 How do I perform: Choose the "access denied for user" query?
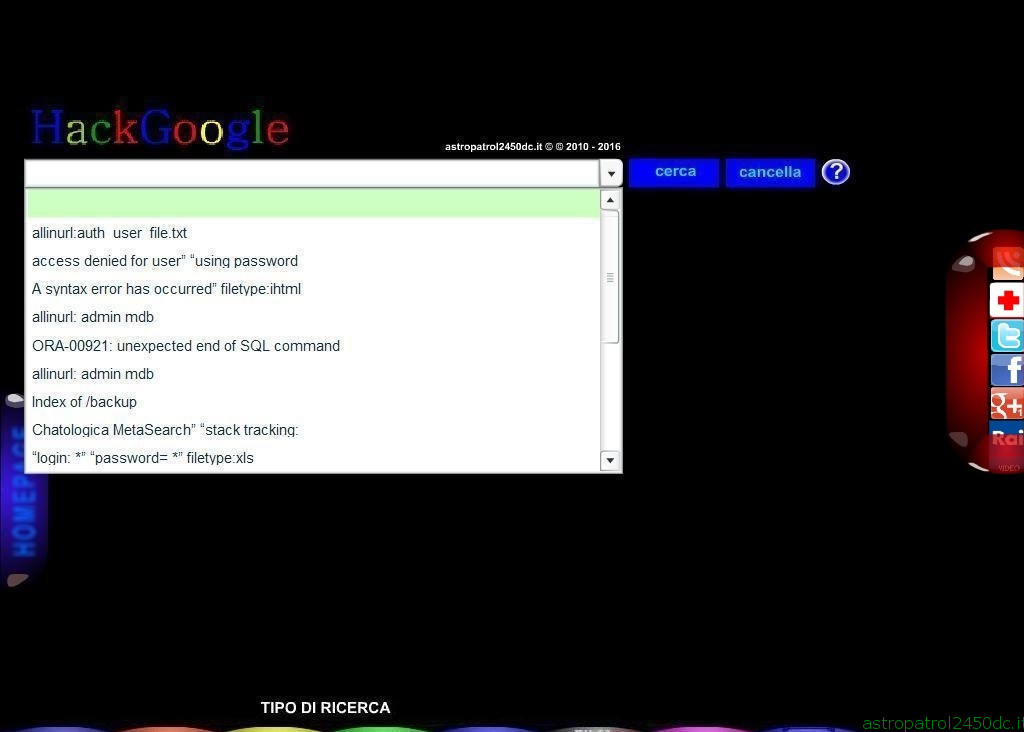pyautogui.click(x=312, y=261)
